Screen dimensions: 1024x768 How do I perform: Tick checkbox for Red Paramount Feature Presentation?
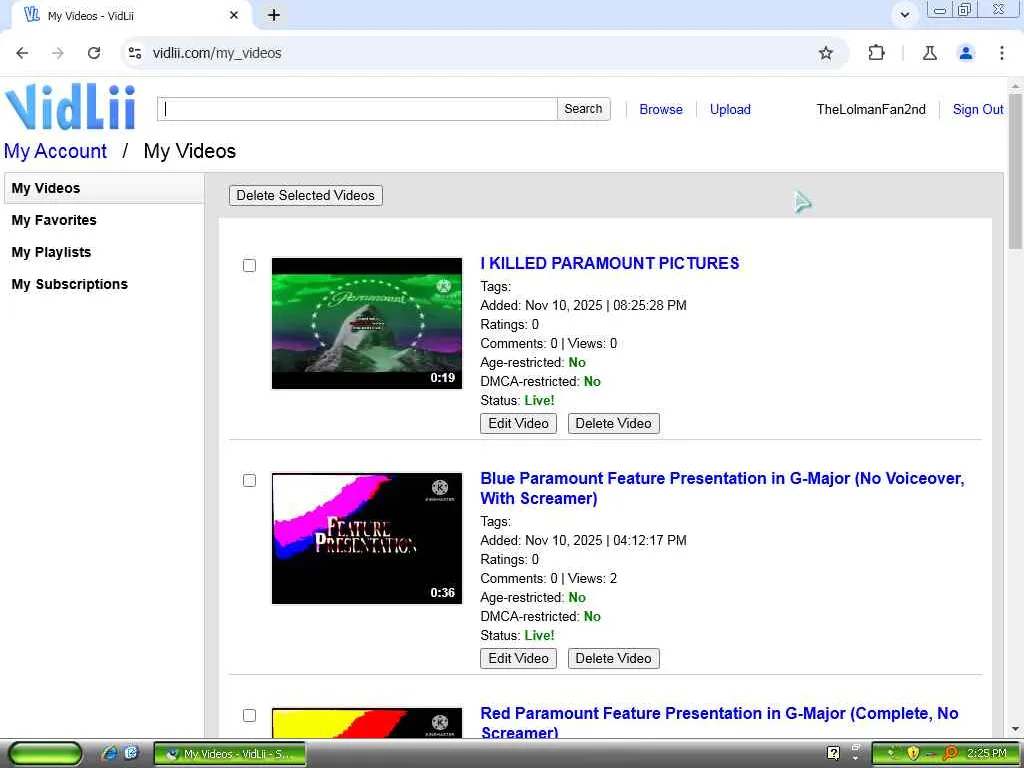point(249,716)
